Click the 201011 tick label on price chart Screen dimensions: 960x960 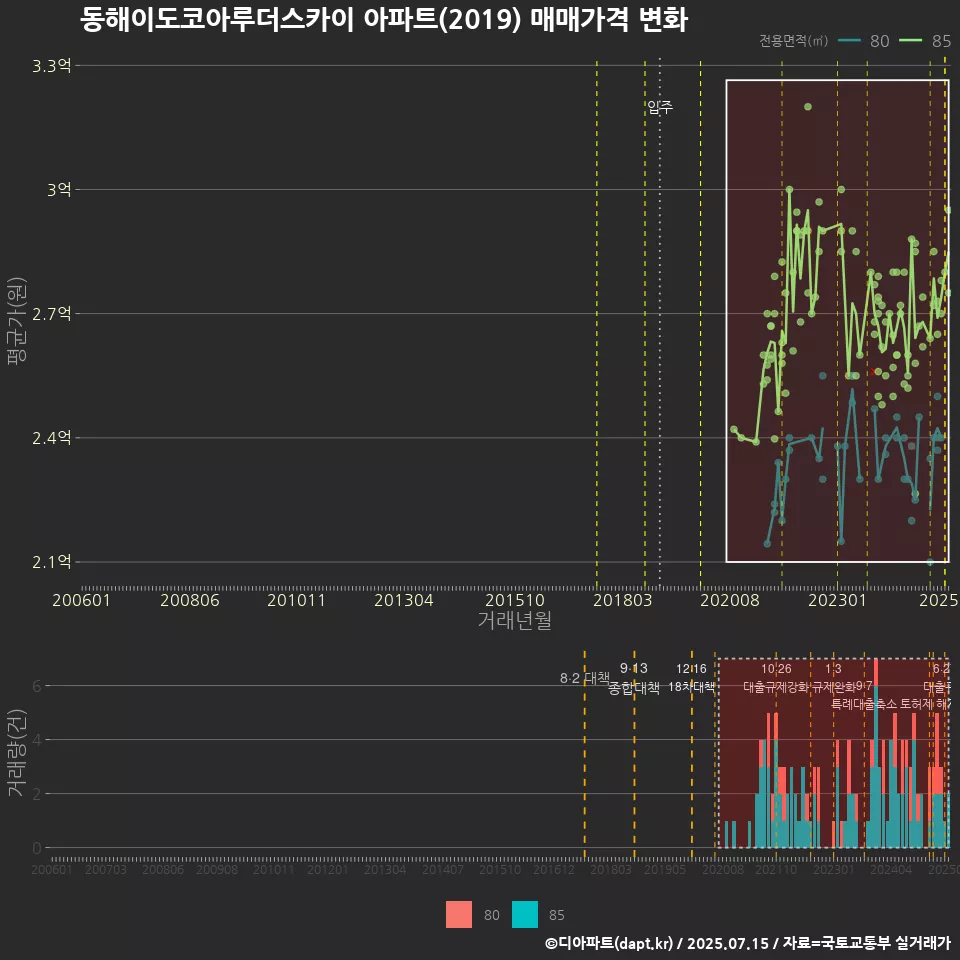click(x=296, y=600)
